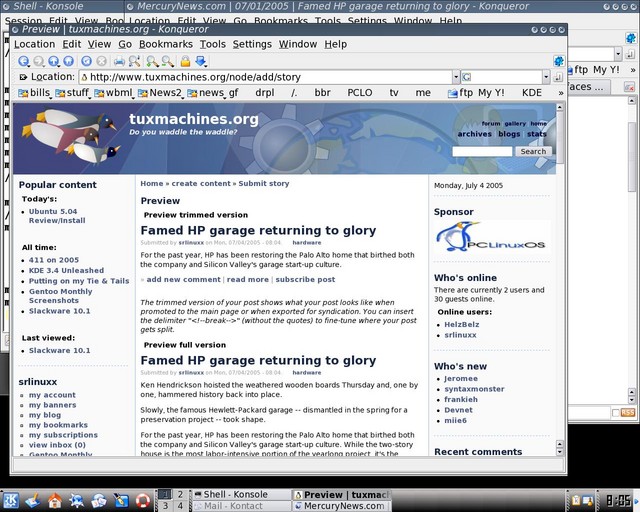
Task: Click the Home icon in Konqueror toolbar
Action: pyautogui.click(x=68, y=61)
